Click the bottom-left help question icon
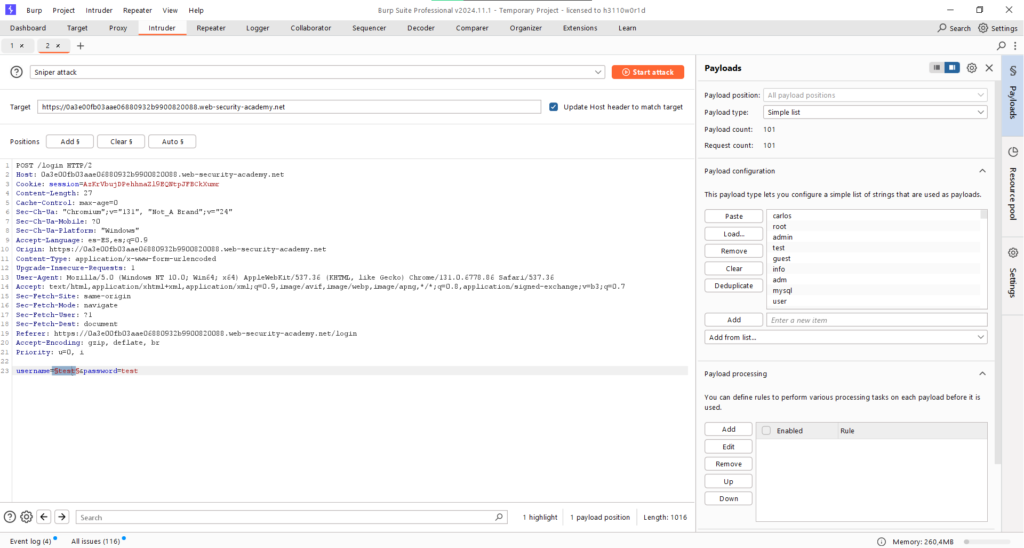 point(10,517)
